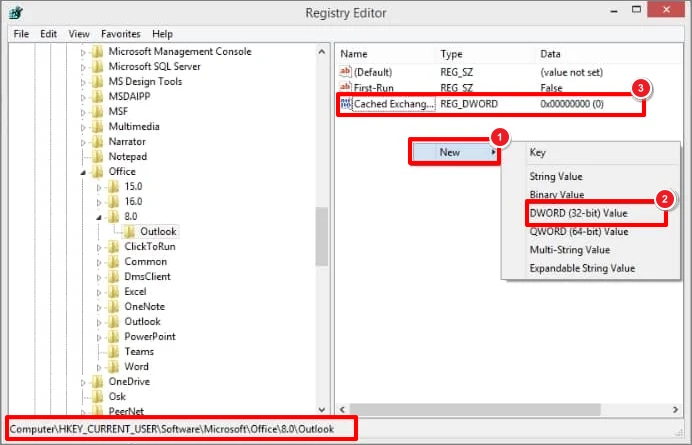692x445 pixels.
Task: Click the Cached Exchange DWORD value icon
Action: (346, 104)
